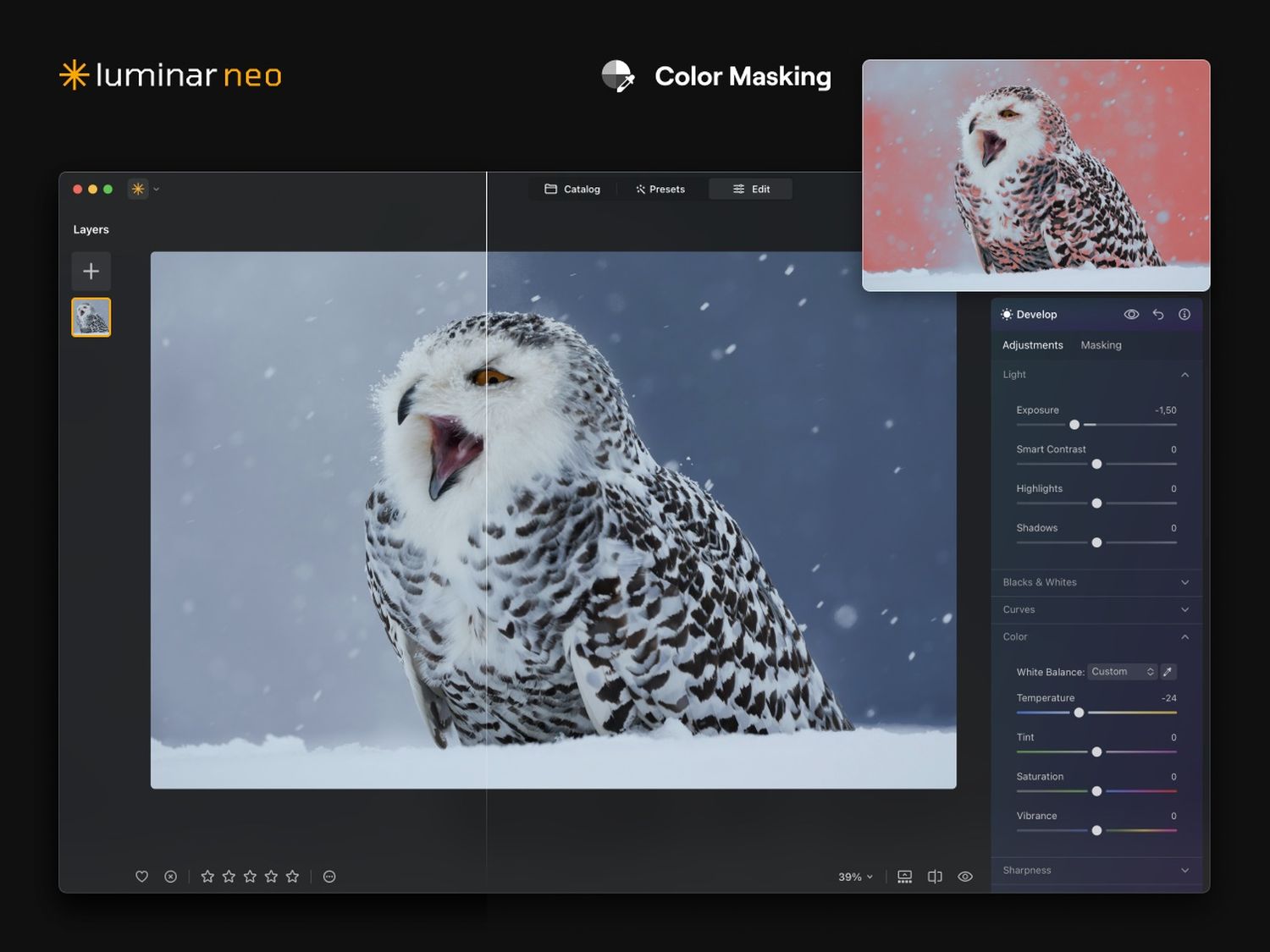Click the before/after divider line on photo

pyautogui.click(x=487, y=520)
